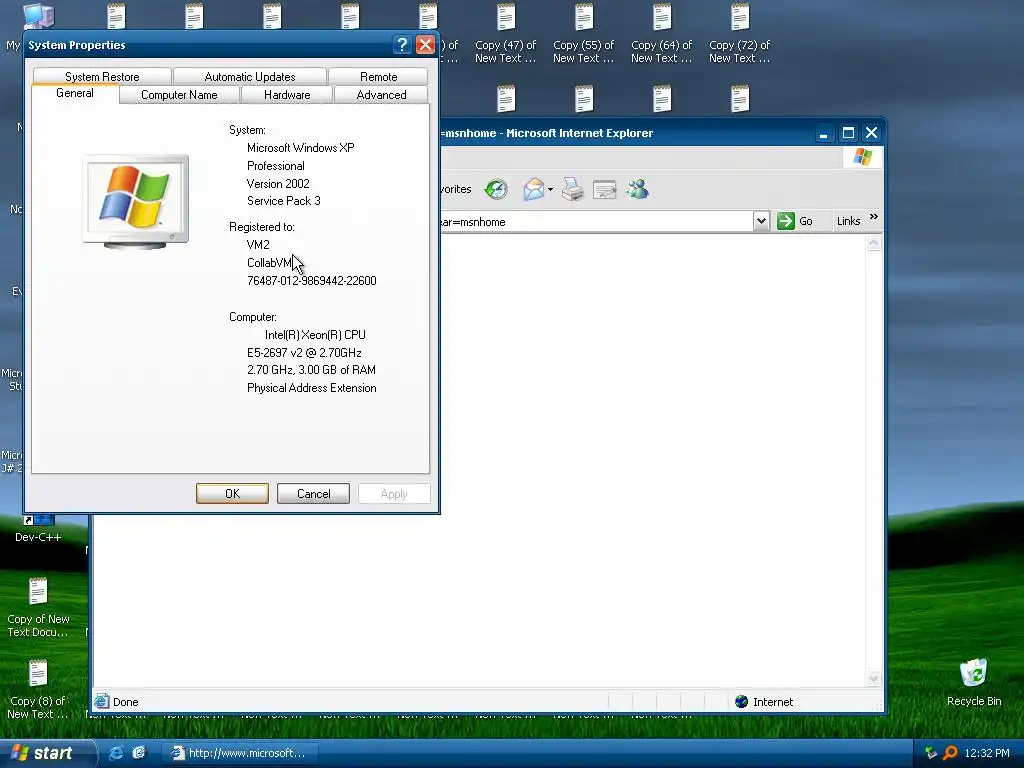Confirm System Properties with OK
Screen dimensions: 1024x768
232,494
